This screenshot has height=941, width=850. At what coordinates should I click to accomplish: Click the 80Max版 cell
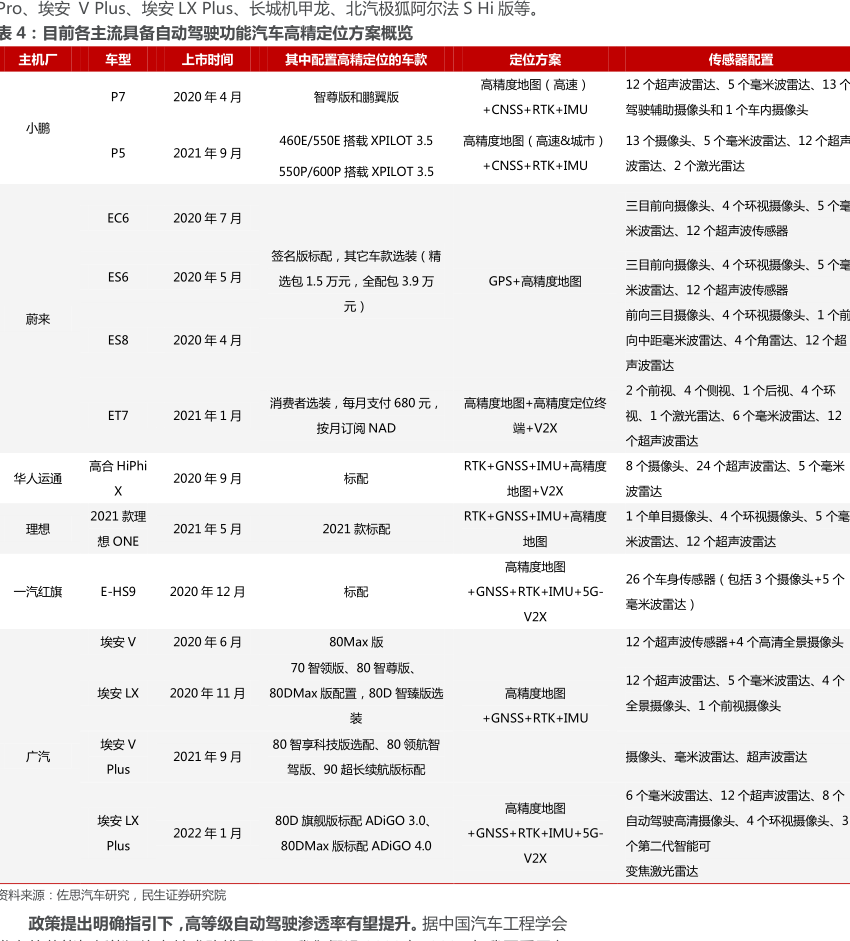(x=356, y=642)
